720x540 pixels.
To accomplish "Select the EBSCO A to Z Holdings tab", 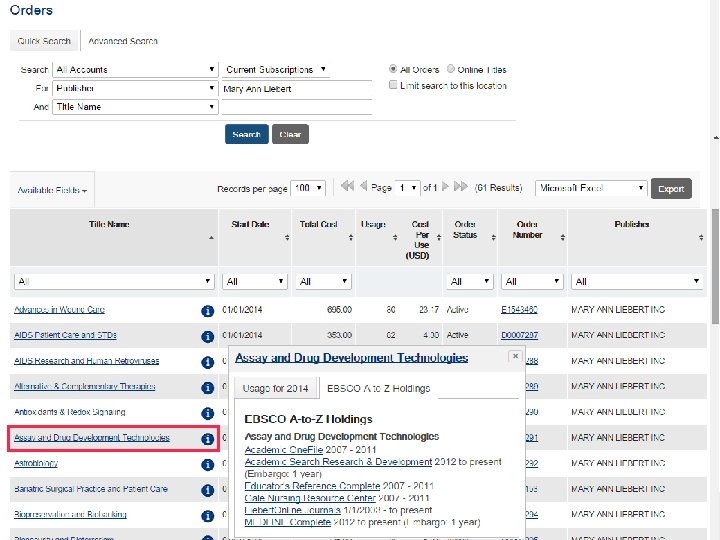I will click(378, 388).
